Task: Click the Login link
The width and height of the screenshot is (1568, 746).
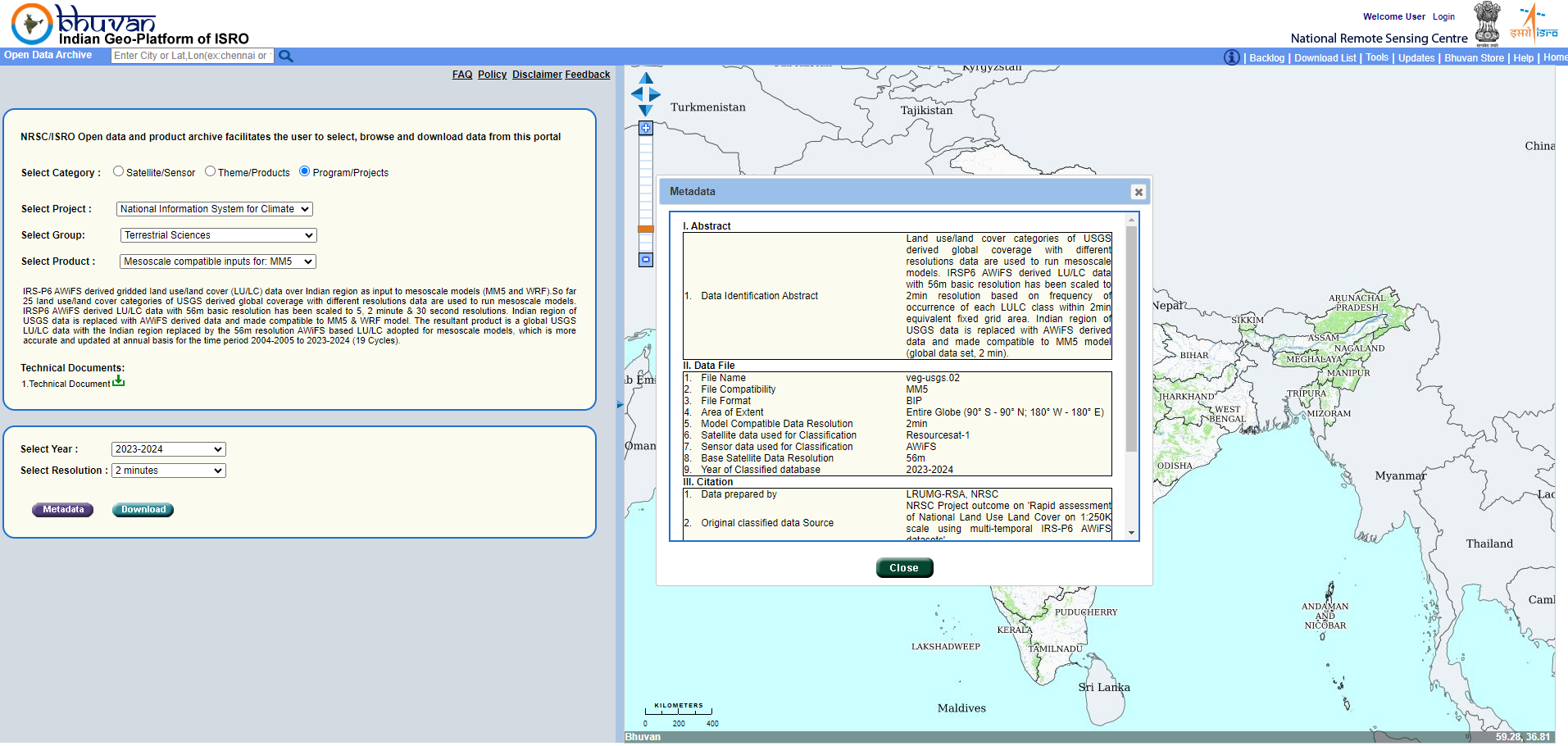Action: point(1443,16)
